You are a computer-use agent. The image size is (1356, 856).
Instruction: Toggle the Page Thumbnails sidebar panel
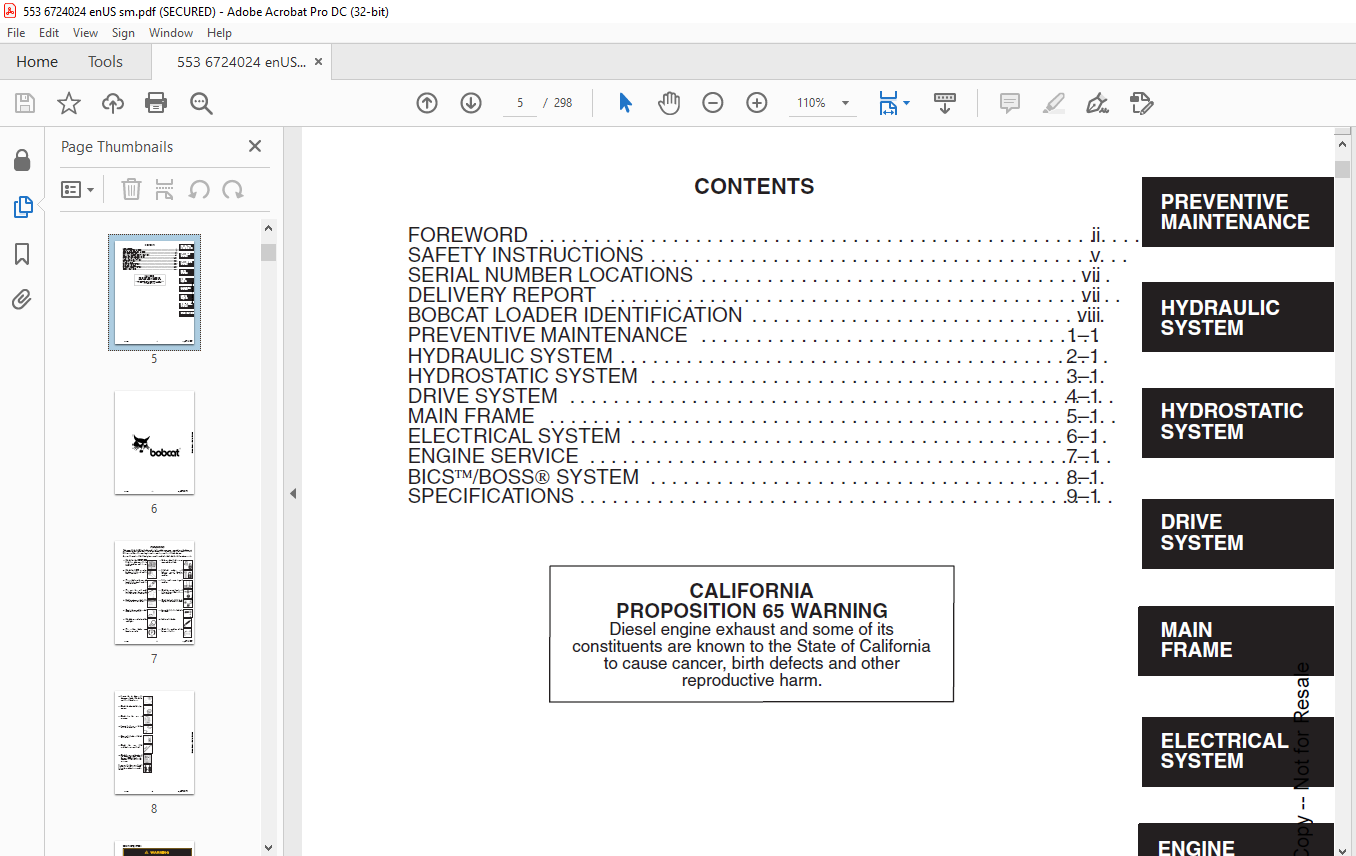(x=22, y=207)
